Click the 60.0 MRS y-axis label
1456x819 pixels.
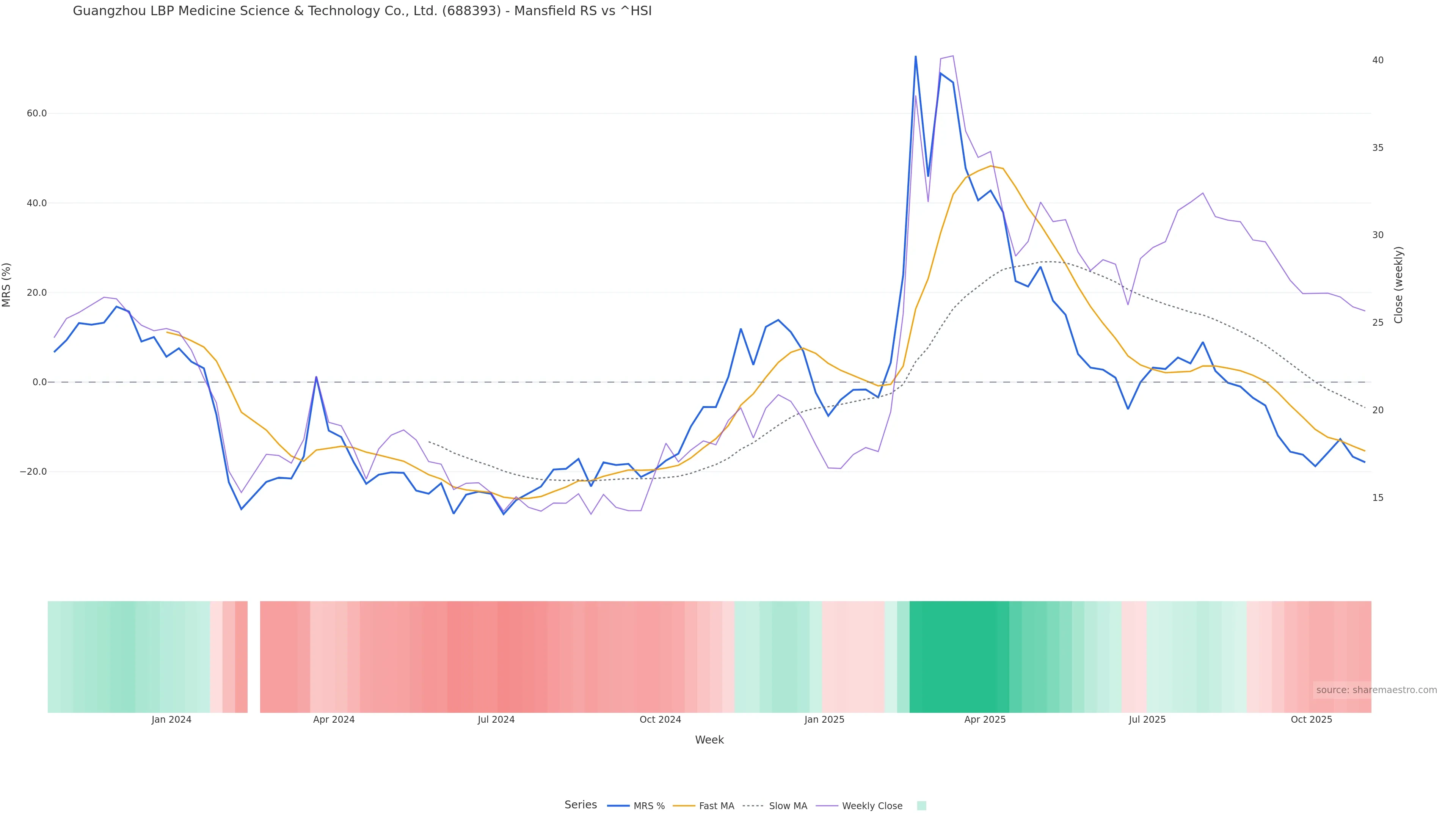click(37, 114)
